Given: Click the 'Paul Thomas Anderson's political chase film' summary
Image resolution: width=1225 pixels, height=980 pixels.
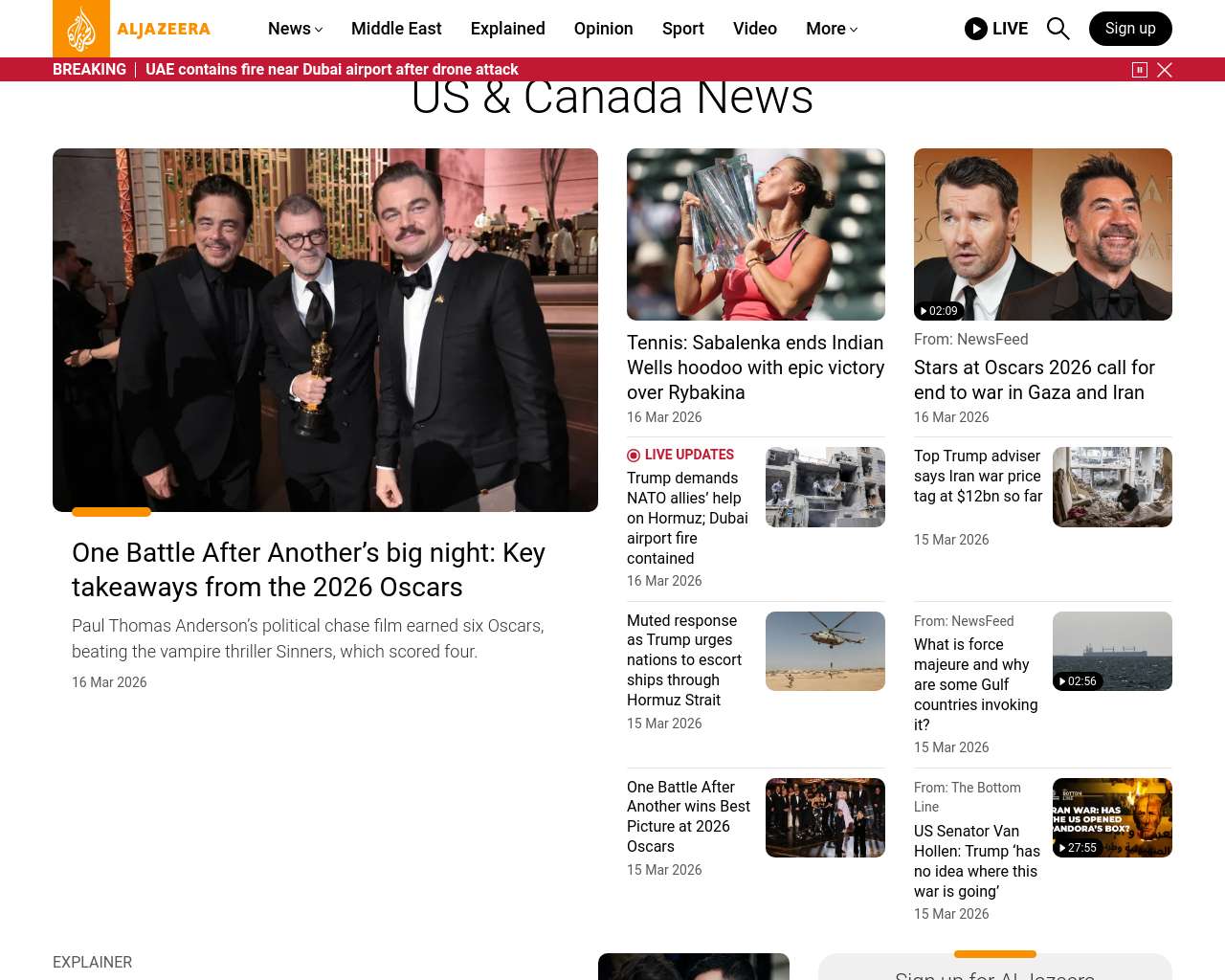Looking at the screenshot, I should pyautogui.click(x=308, y=638).
